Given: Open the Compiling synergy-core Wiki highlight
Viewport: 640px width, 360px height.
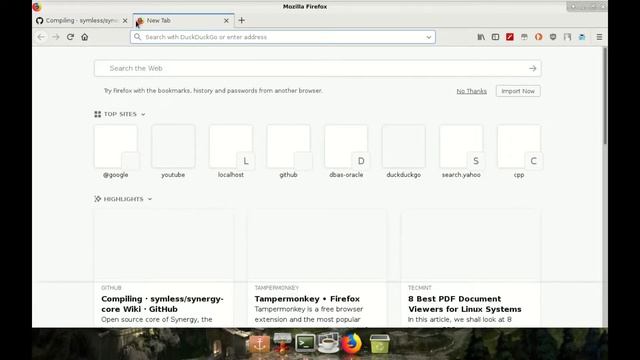Looking at the screenshot, I should 164,268.
